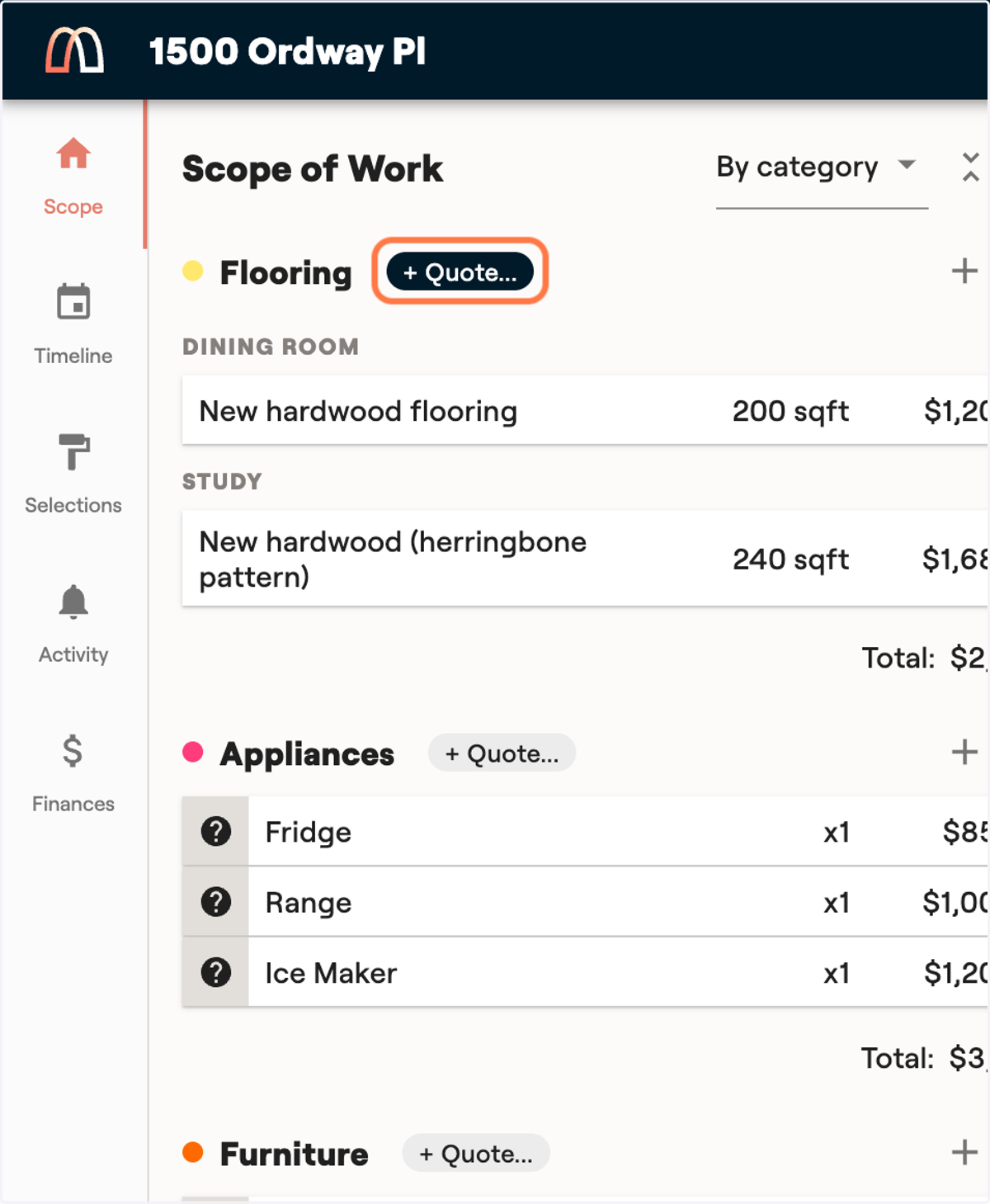The width and height of the screenshot is (990, 1204).
Task: Click the Appliances Total amount
Action: tap(968, 1058)
